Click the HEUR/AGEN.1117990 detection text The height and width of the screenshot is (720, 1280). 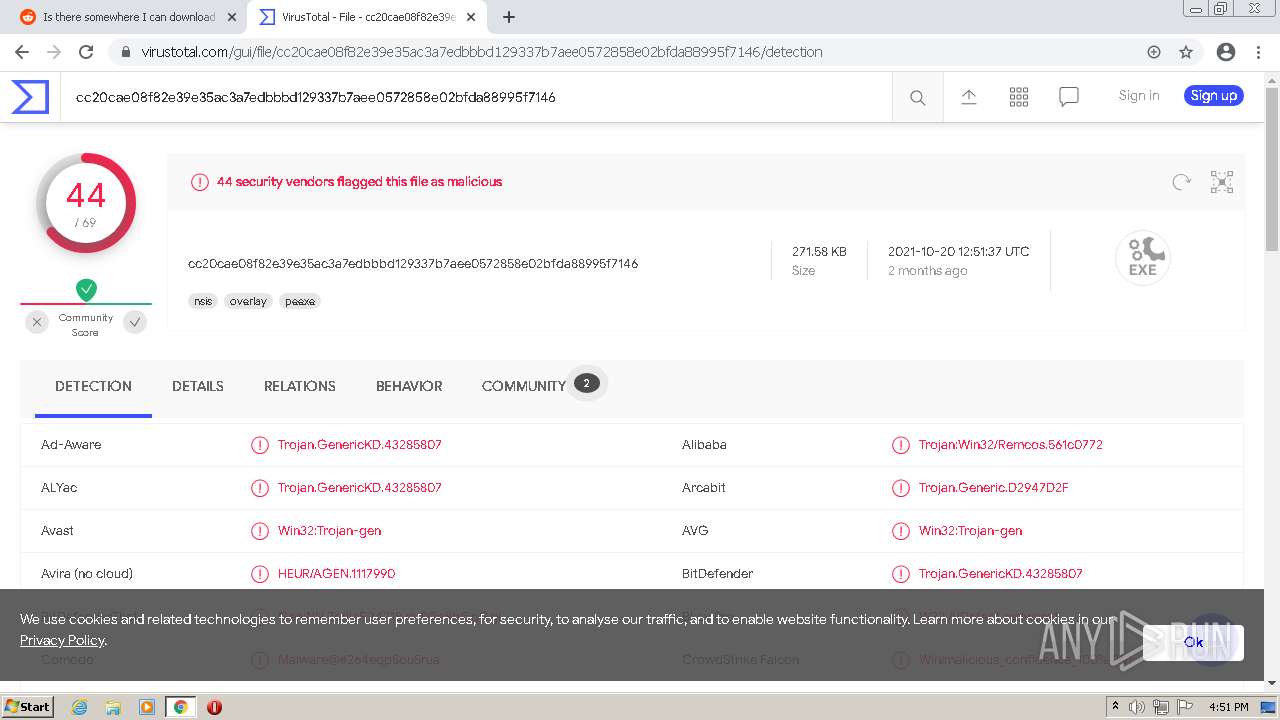coord(336,574)
